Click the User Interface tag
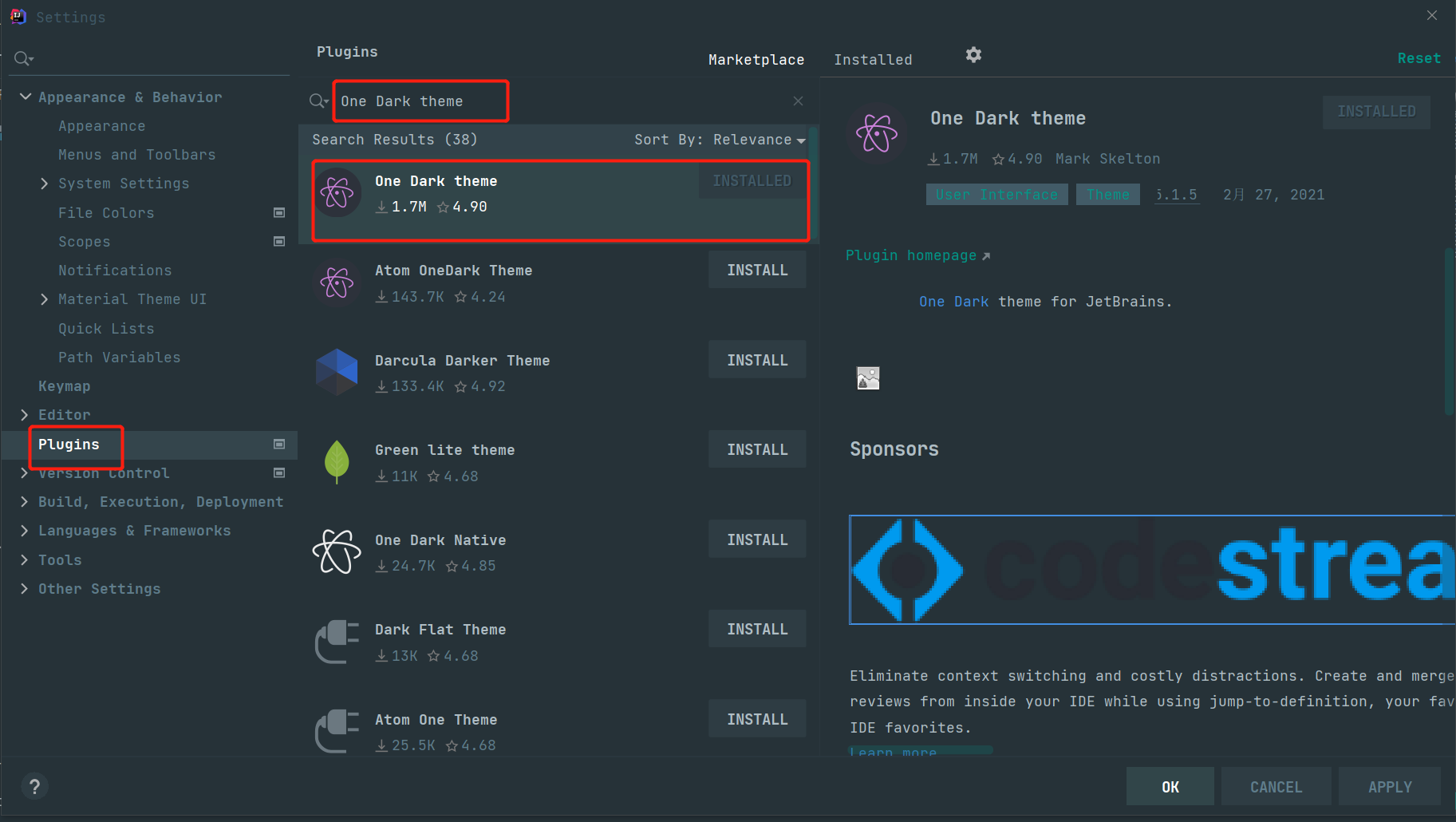The image size is (1456, 822). click(x=996, y=195)
